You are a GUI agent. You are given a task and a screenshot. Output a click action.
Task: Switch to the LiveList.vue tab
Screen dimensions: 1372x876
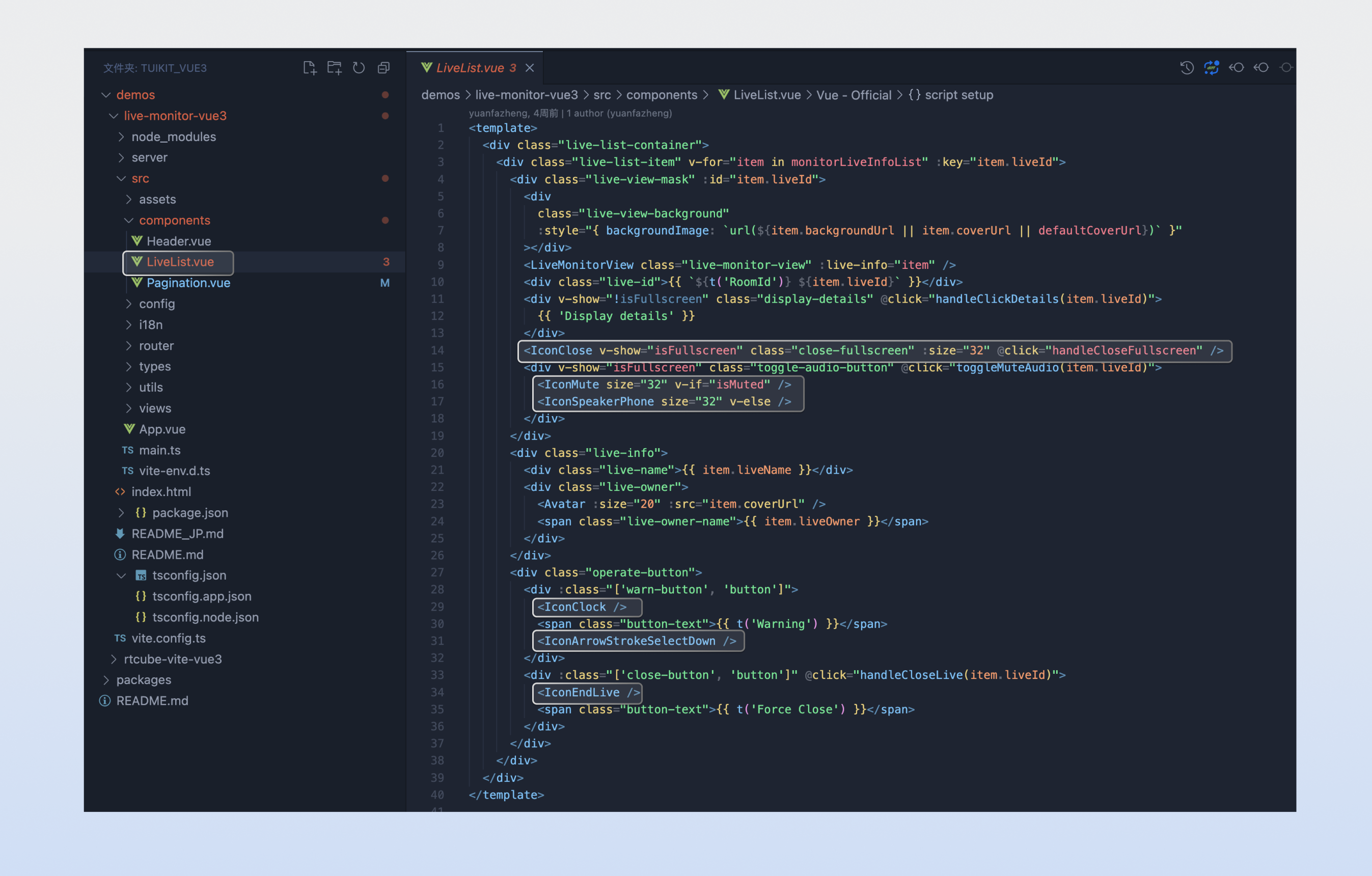tap(470, 68)
